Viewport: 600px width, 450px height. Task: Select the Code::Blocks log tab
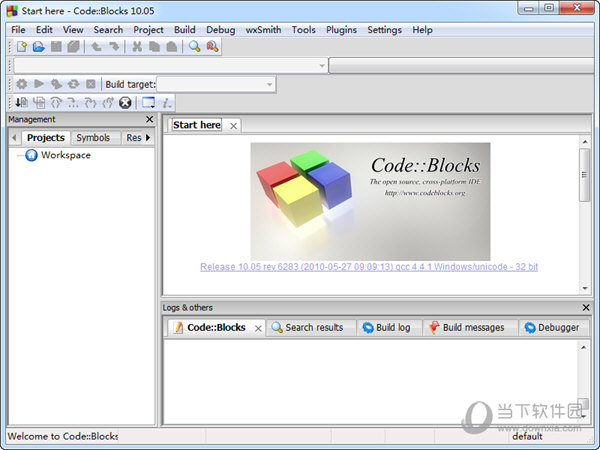tap(216, 328)
